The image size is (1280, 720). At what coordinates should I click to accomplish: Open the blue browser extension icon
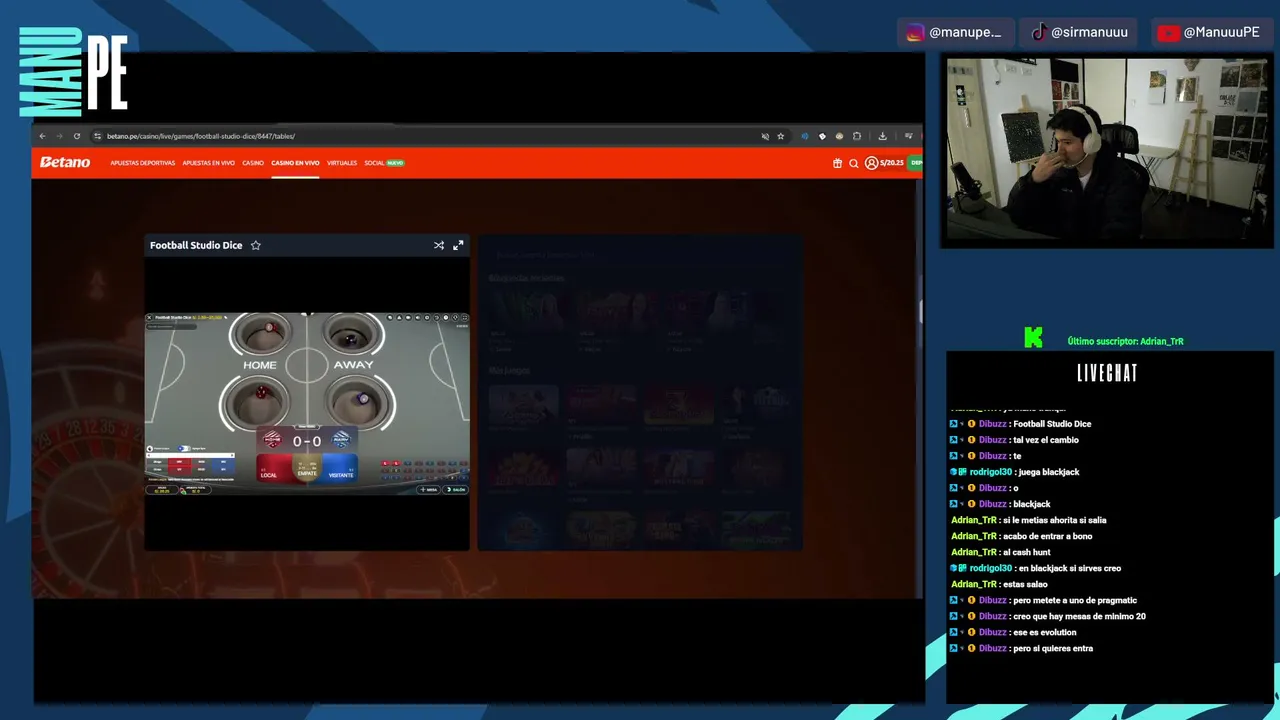click(x=805, y=136)
